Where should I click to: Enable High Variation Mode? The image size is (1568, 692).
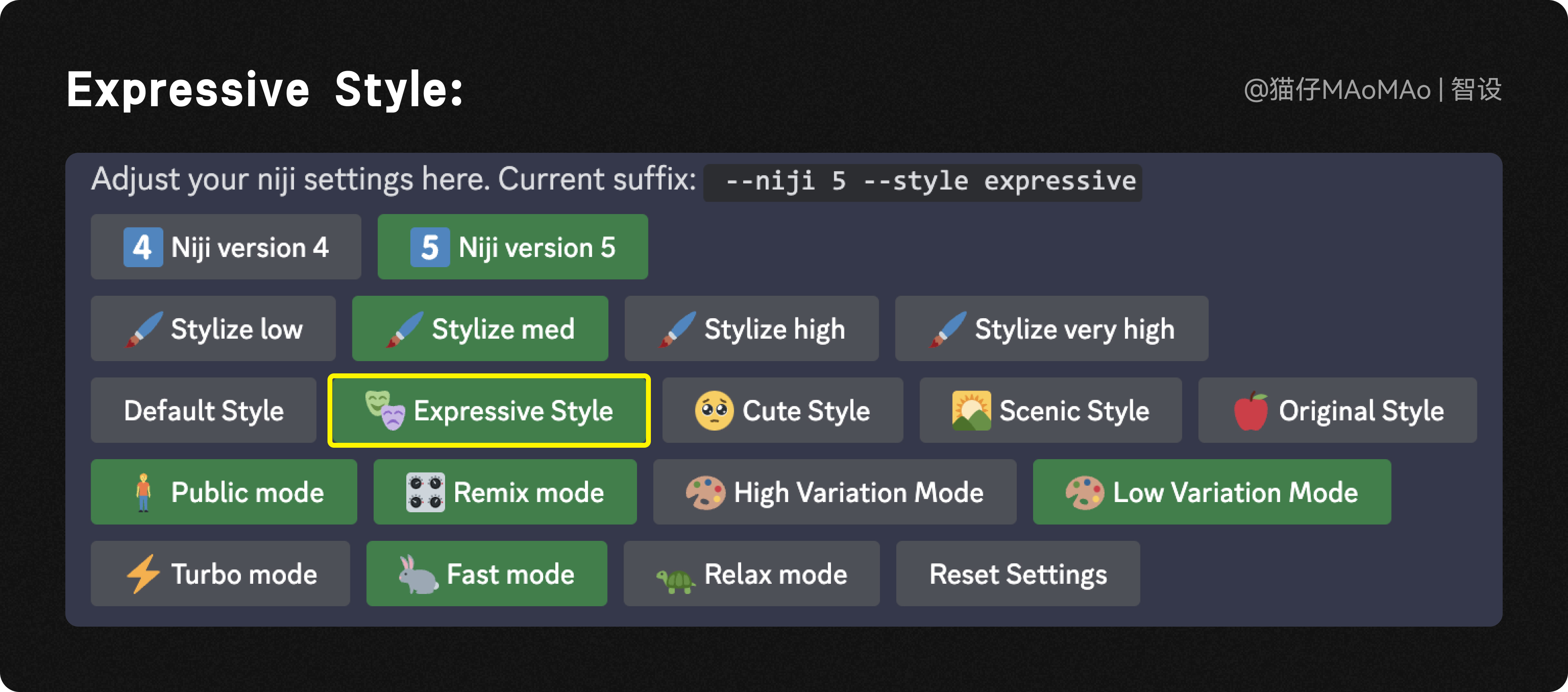[x=834, y=492]
